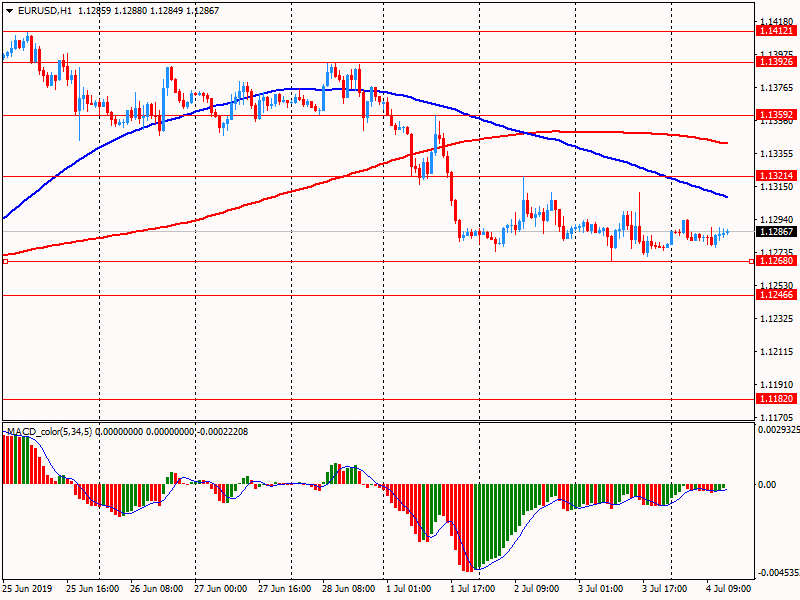Image resolution: width=800 pixels, height=600 pixels.
Task: Click the red 1.13592 level price label
Action: [x=776, y=115]
